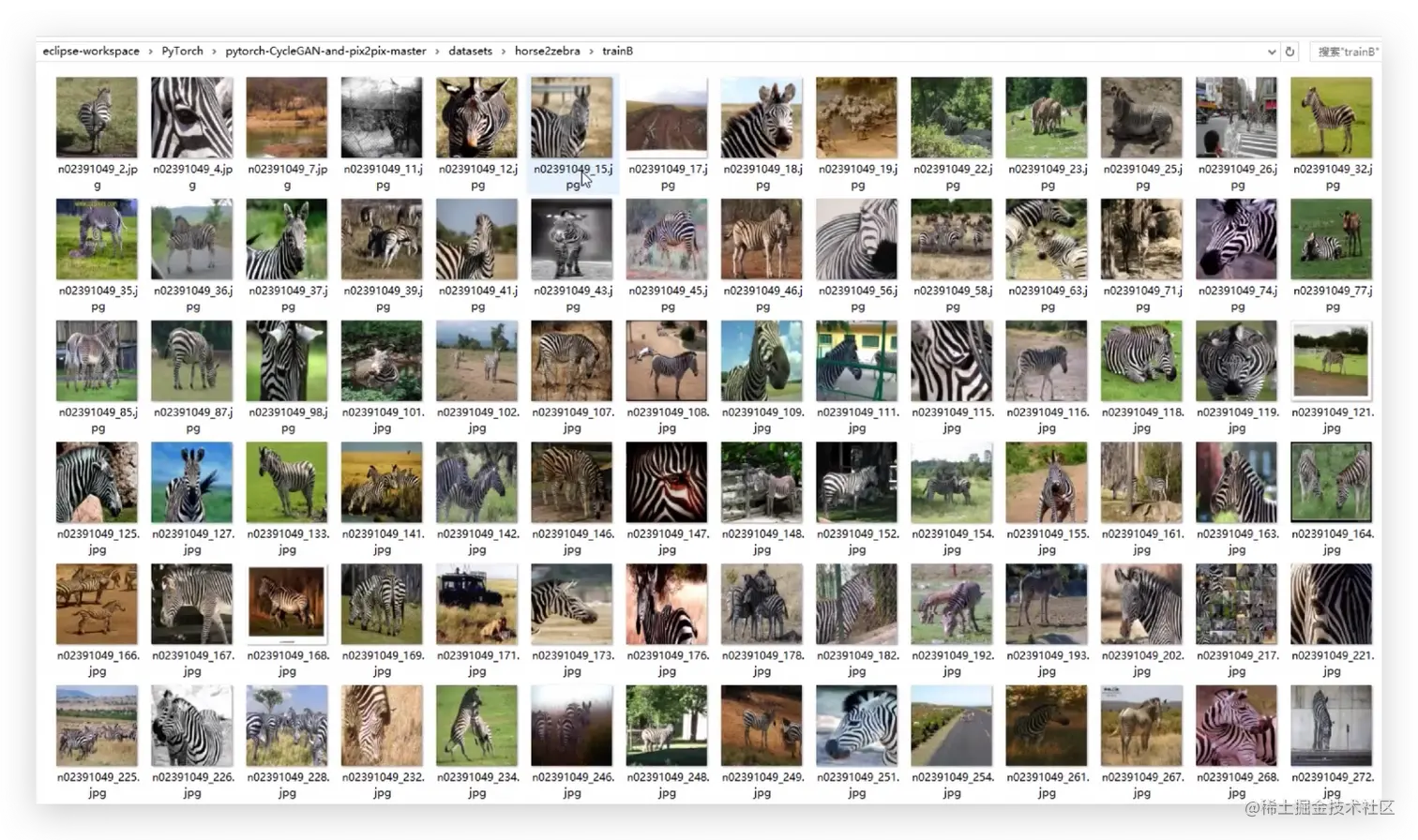1418x840 pixels.
Task: Expand chevron after eclipse-workspace breadcrumb
Action: [x=151, y=52]
